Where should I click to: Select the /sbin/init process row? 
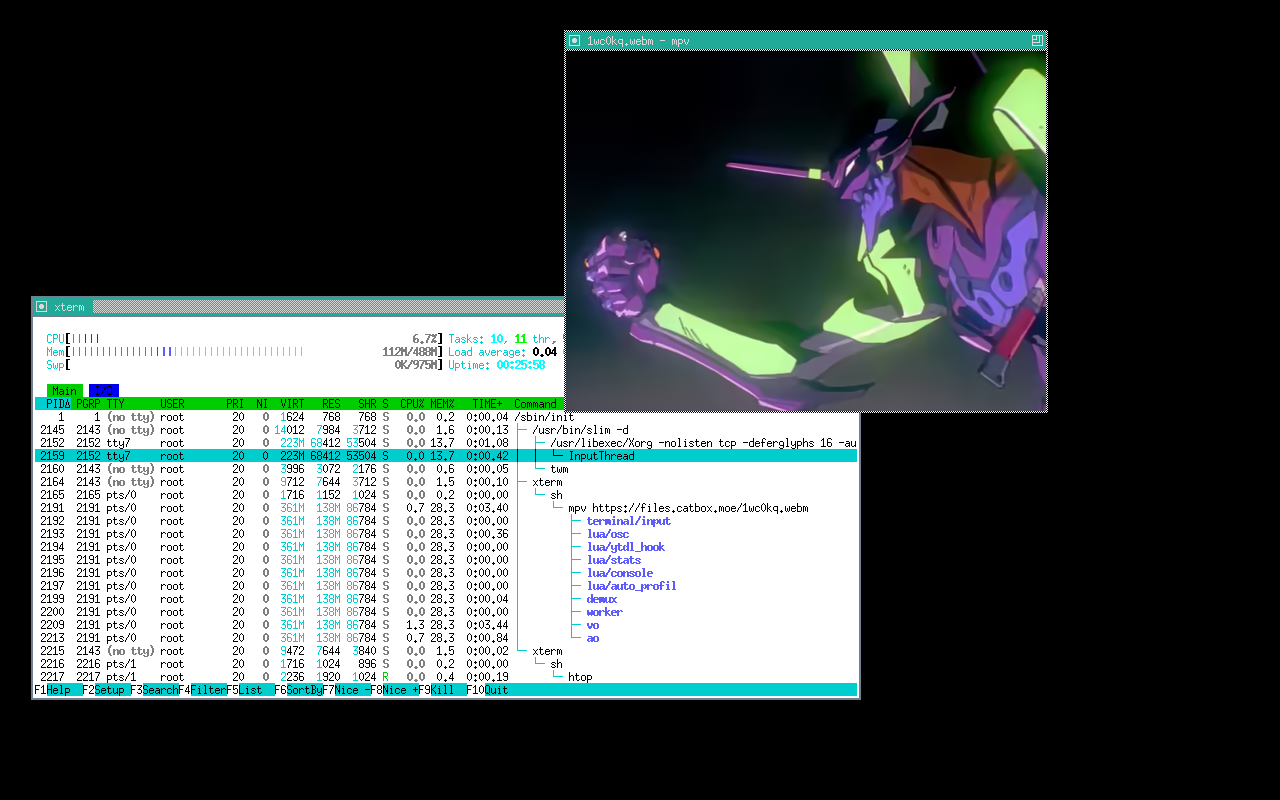click(x=447, y=417)
